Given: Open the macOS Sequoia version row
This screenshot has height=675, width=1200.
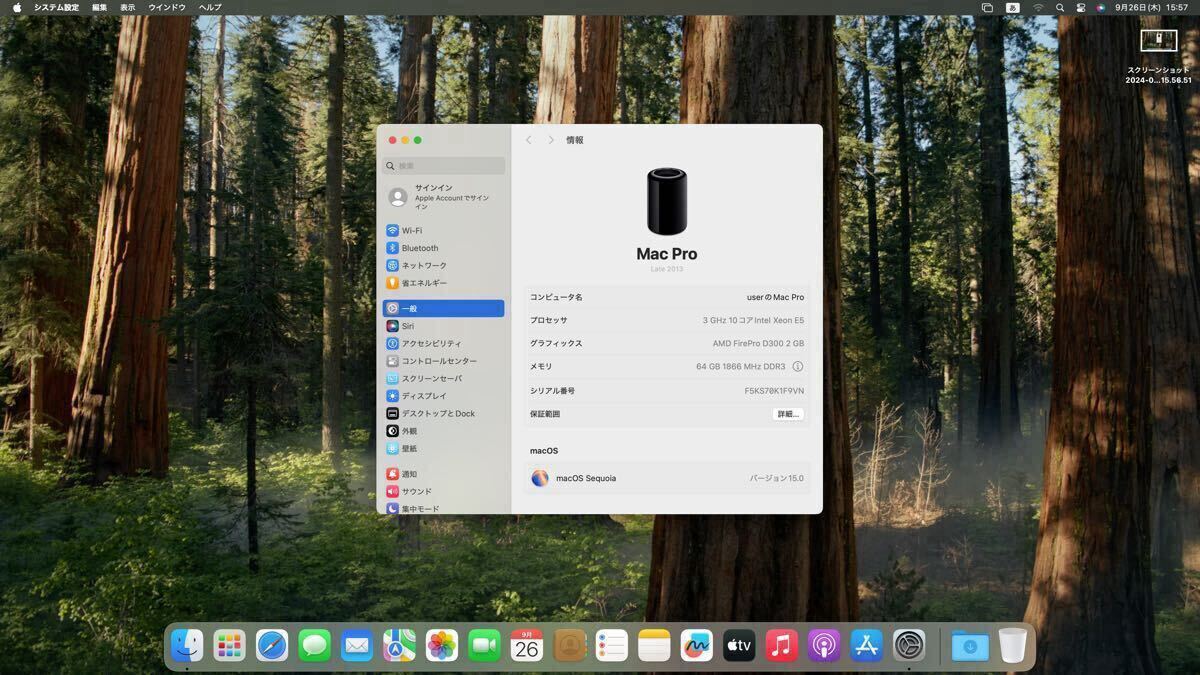Looking at the screenshot, I should click(667, 478).
